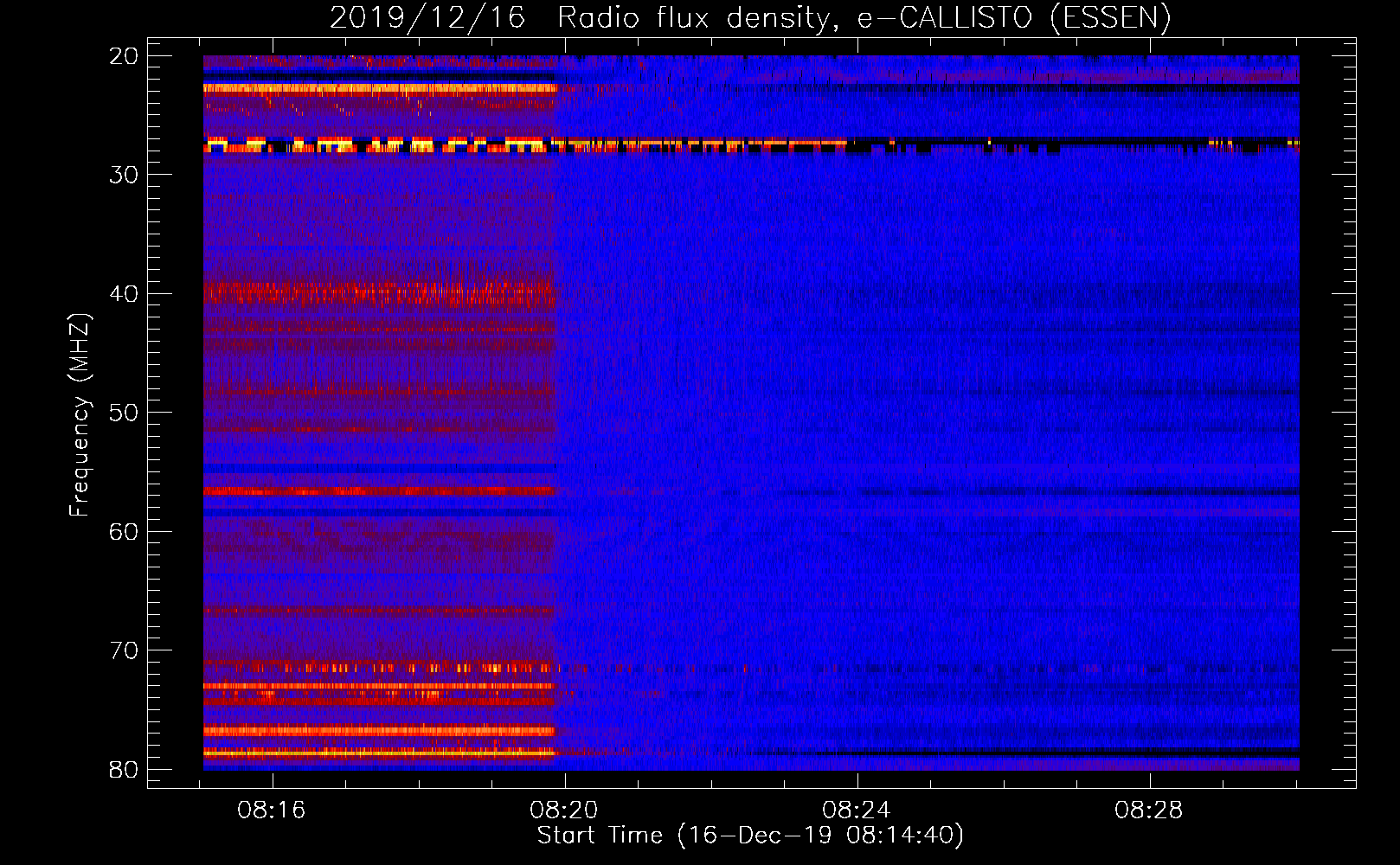Click the 20 frequency tick label
The image size is (1400, 865).
[125, 56]
